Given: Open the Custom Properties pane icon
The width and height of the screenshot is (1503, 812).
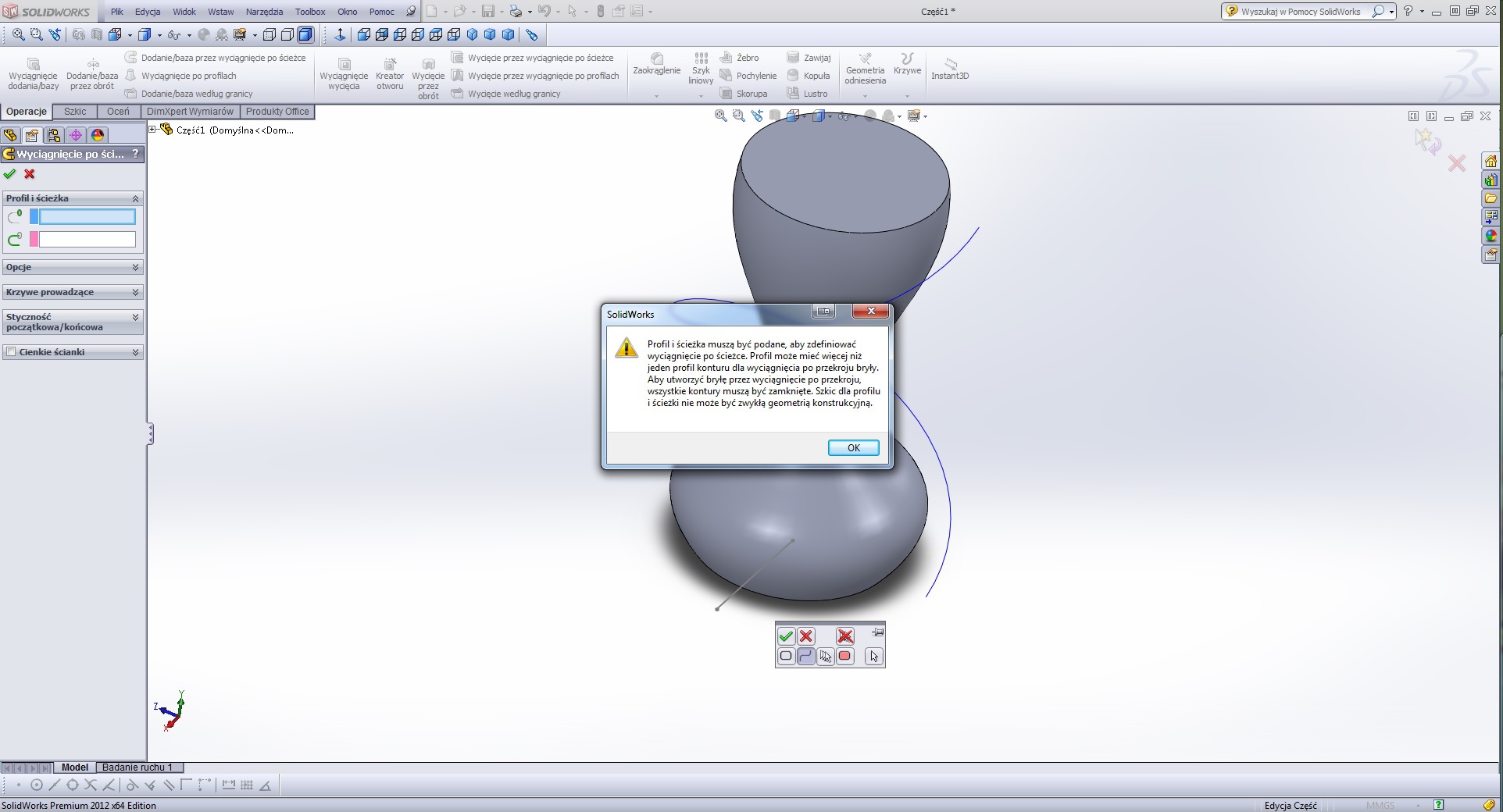Looking at the screenshot, I should tap(1491, 255).
